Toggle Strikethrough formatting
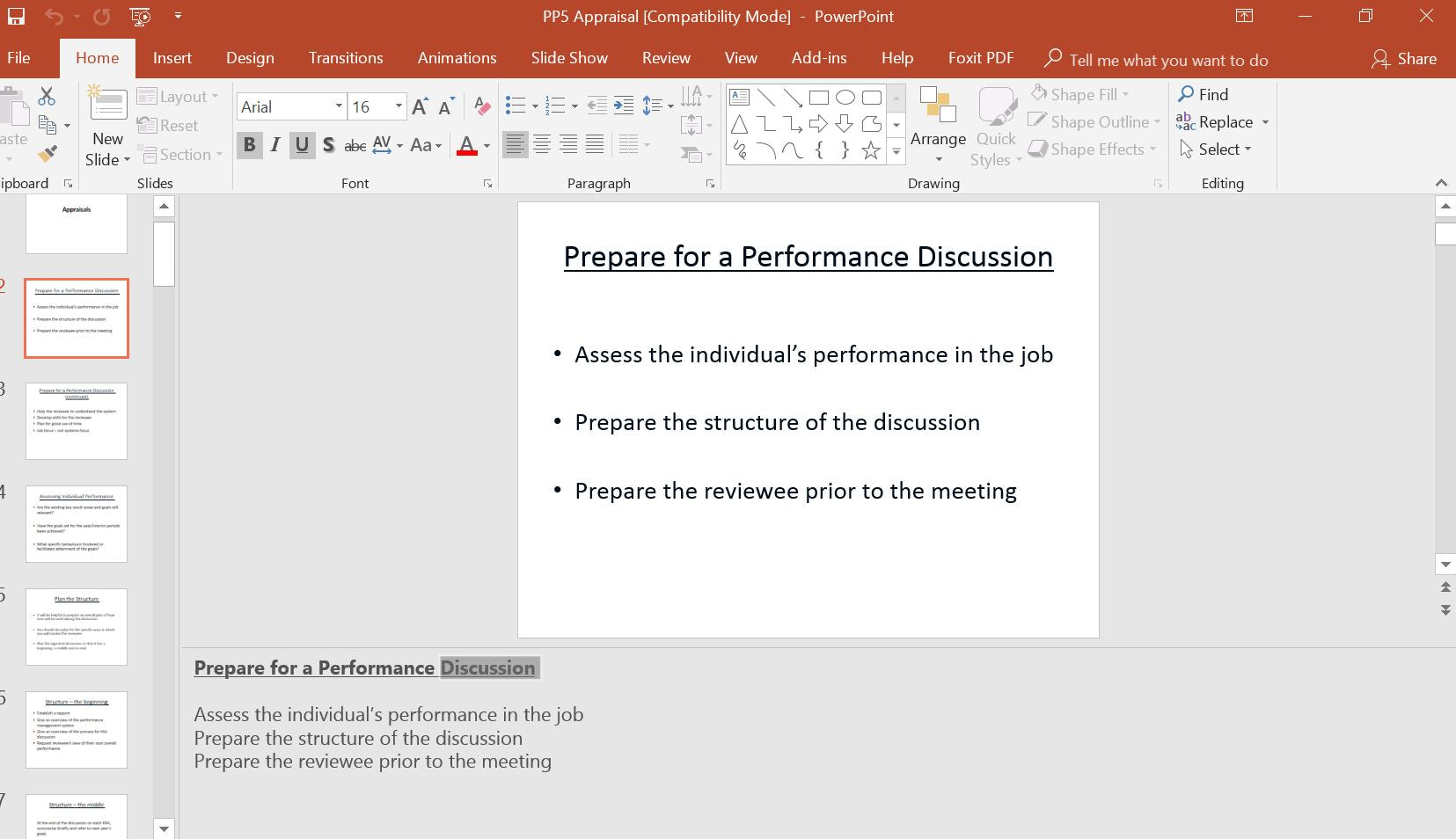Screen dimensions: 1456x839 pyautogui.click(x=355, y=145)
